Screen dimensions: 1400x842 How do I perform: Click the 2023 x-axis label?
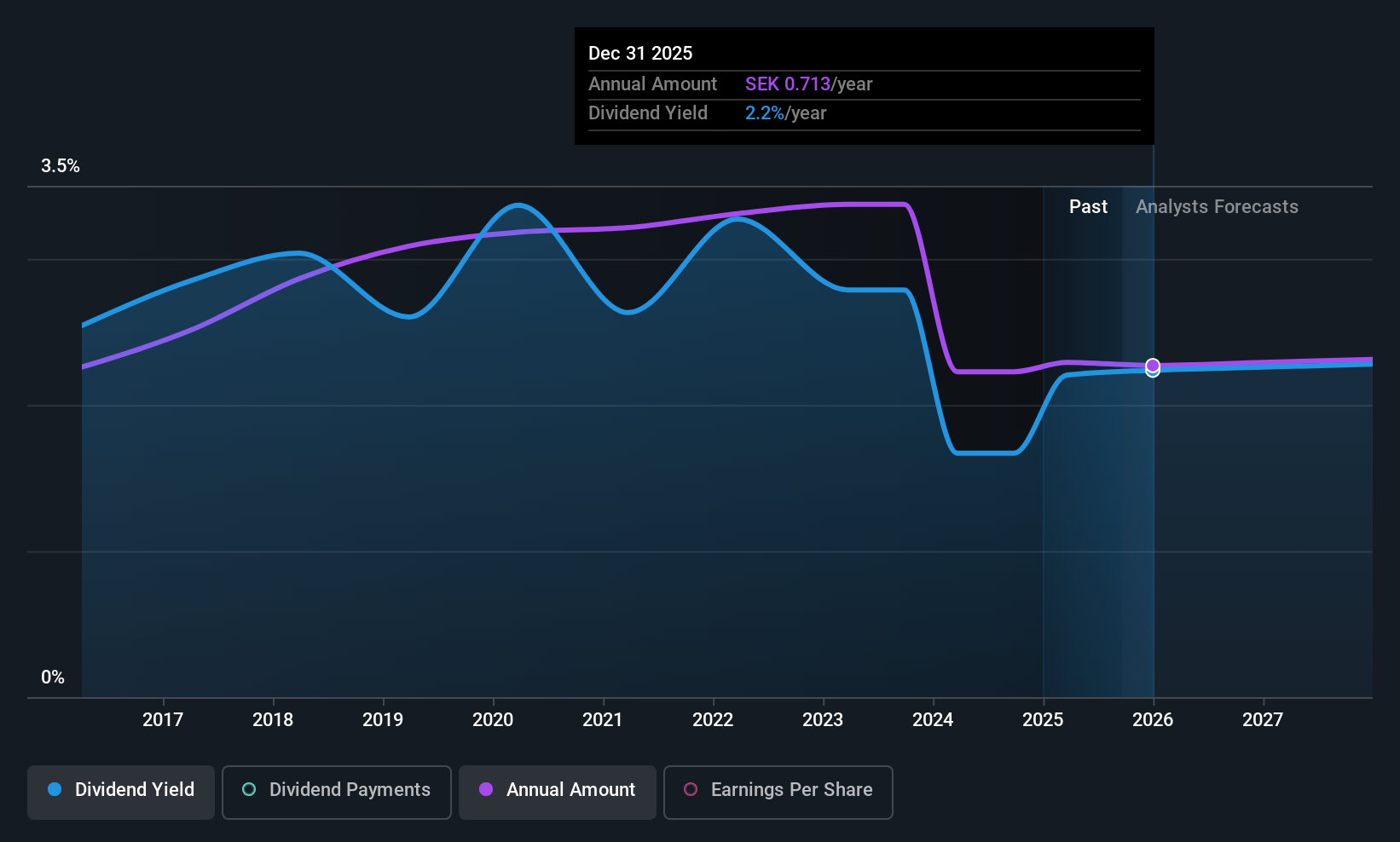pos(823,719)
